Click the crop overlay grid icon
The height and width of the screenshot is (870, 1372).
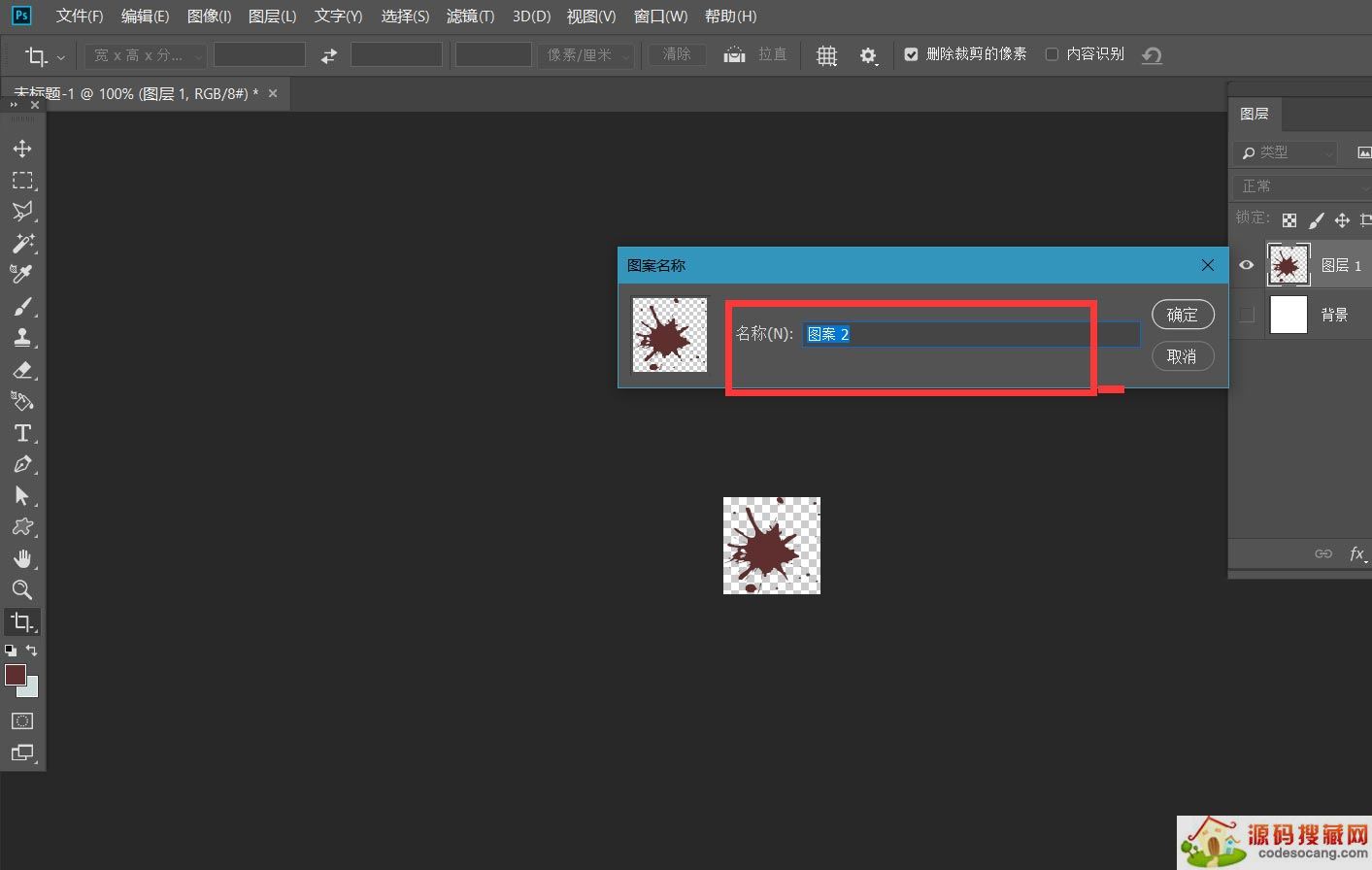tap(826, 55)
